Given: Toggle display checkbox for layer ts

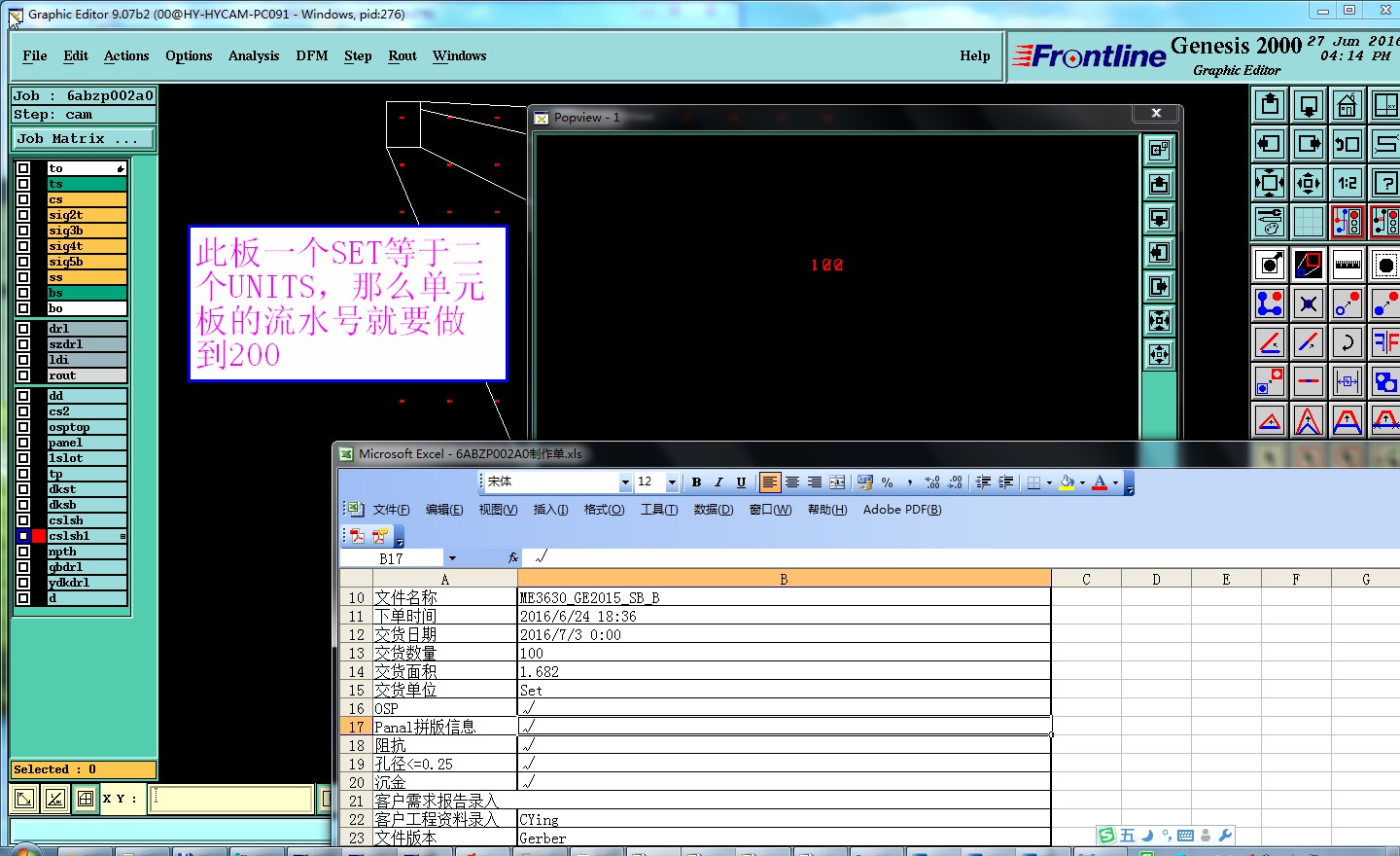Looking at the screenshot, I should click(x=23, y=184).
